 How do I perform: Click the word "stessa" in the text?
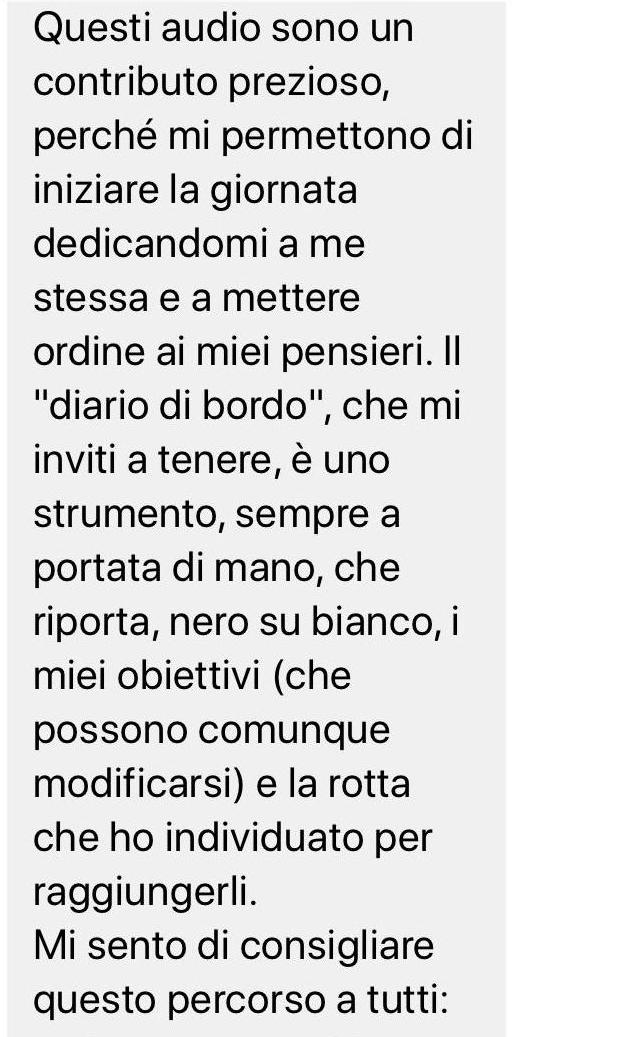point(91,298)
